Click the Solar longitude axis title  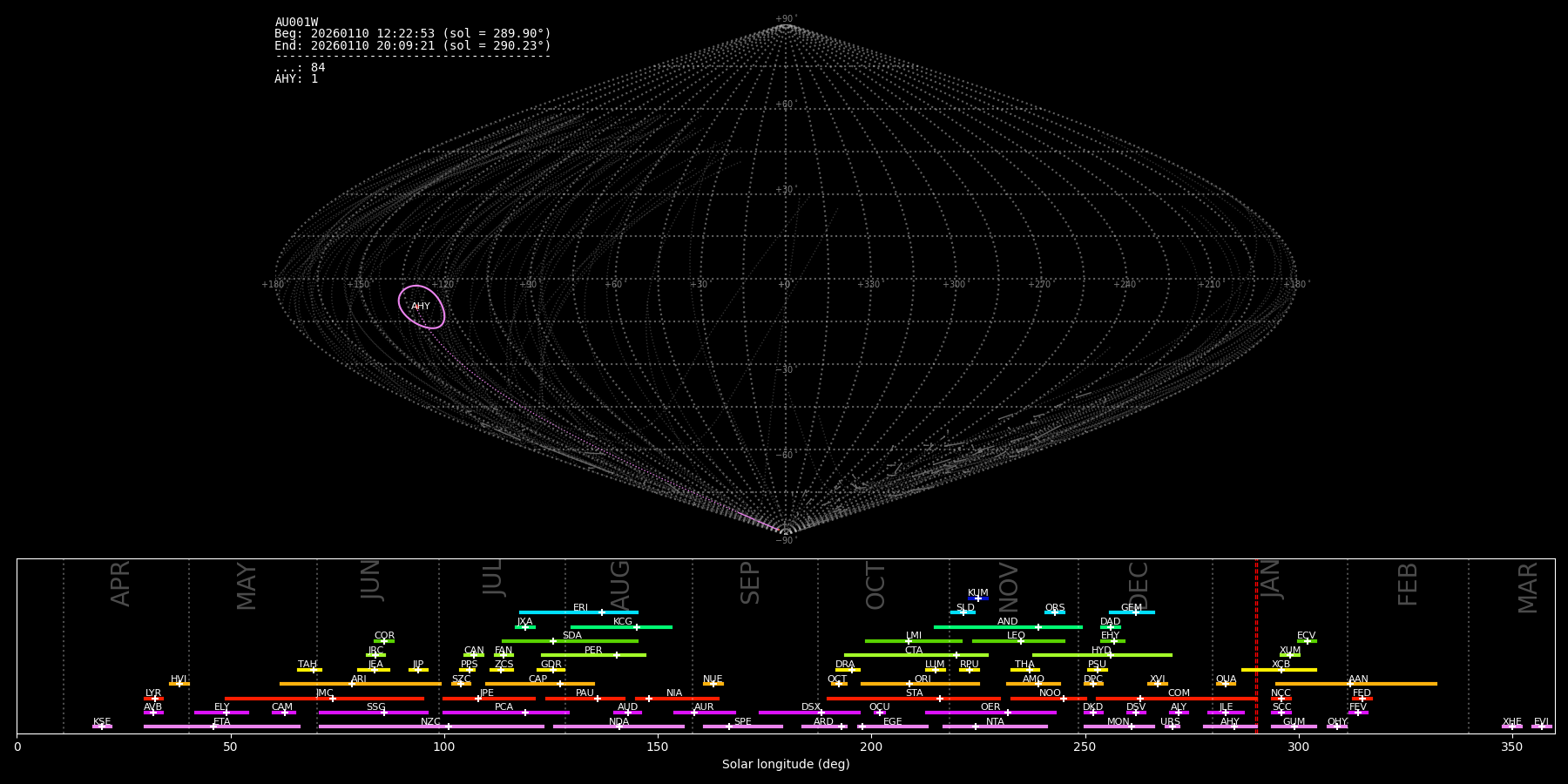click(786, 764)
